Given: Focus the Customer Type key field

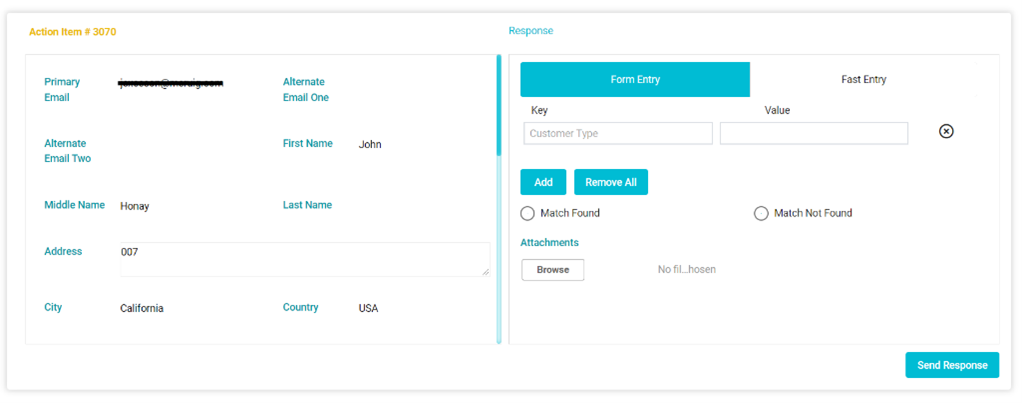Looking at the screenshot, I should [x=618, y=133].
